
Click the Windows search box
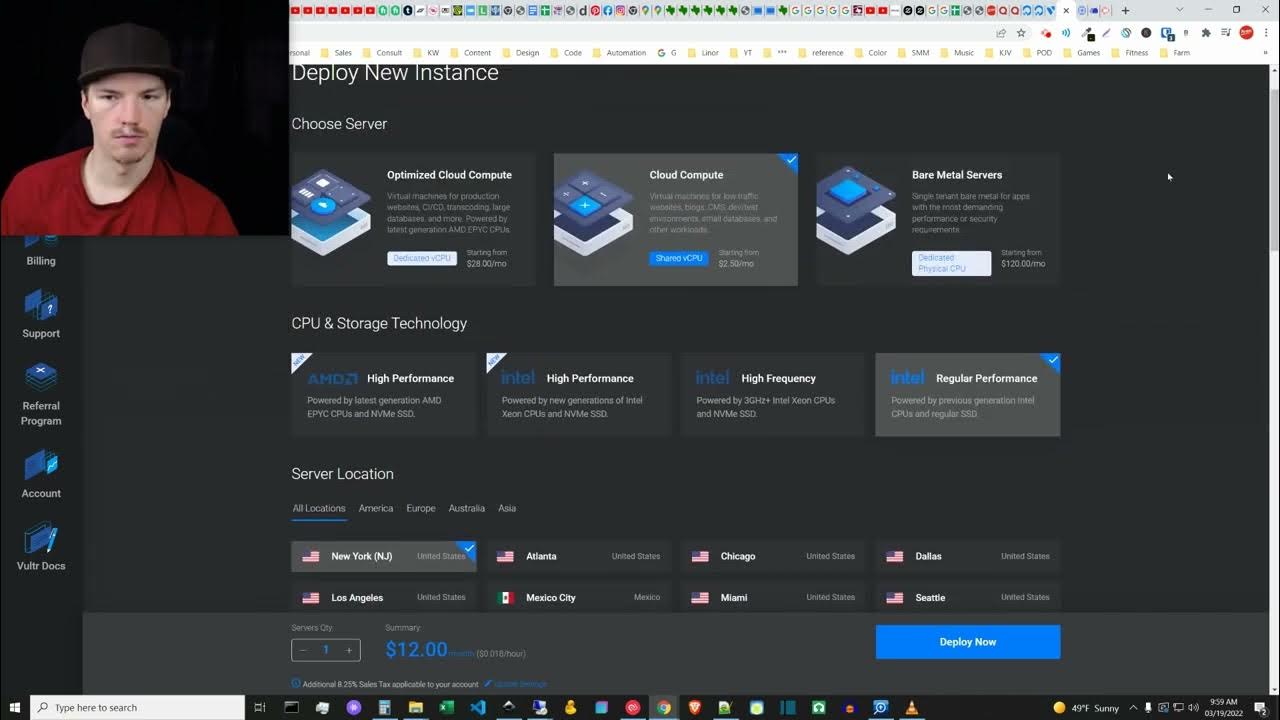pyautogui.click(x=137, y=707)
